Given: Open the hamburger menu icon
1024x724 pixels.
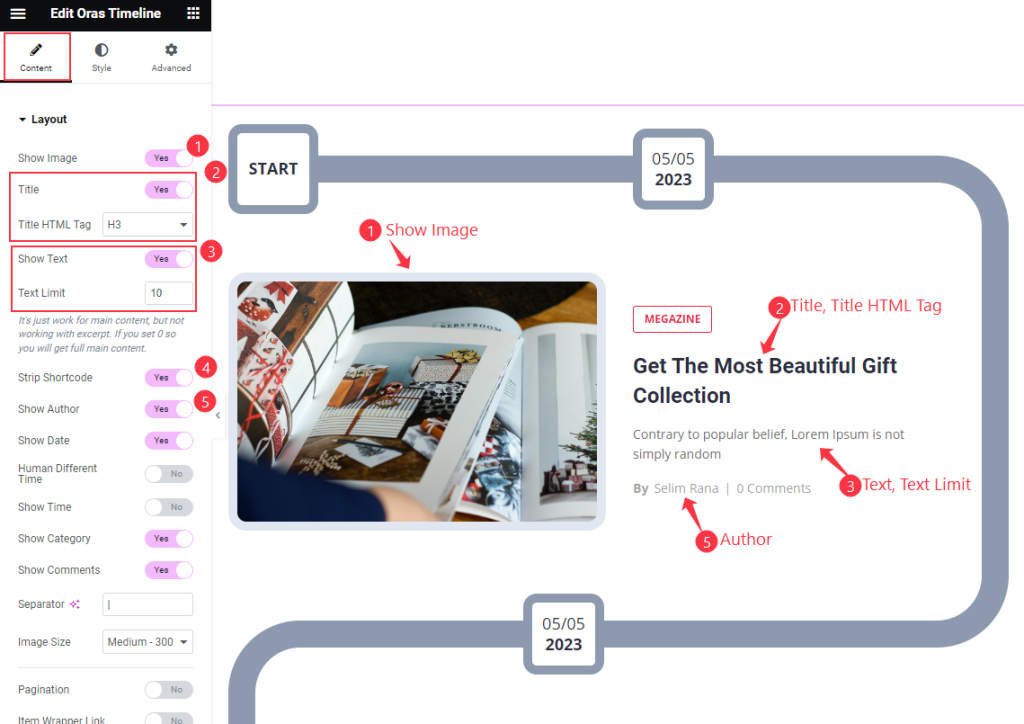Looking at the screenshot, I should 18,13.
